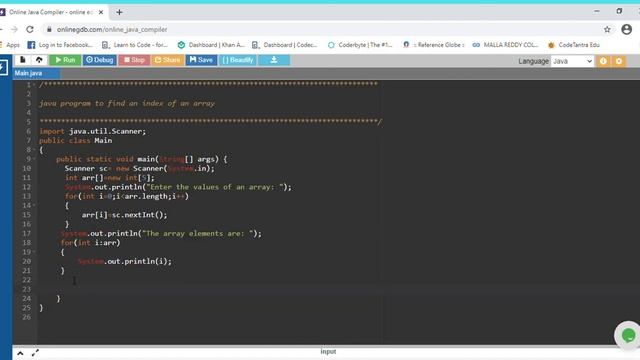
Task: Open Learn to Code bookmark
Action: point(134,45)
